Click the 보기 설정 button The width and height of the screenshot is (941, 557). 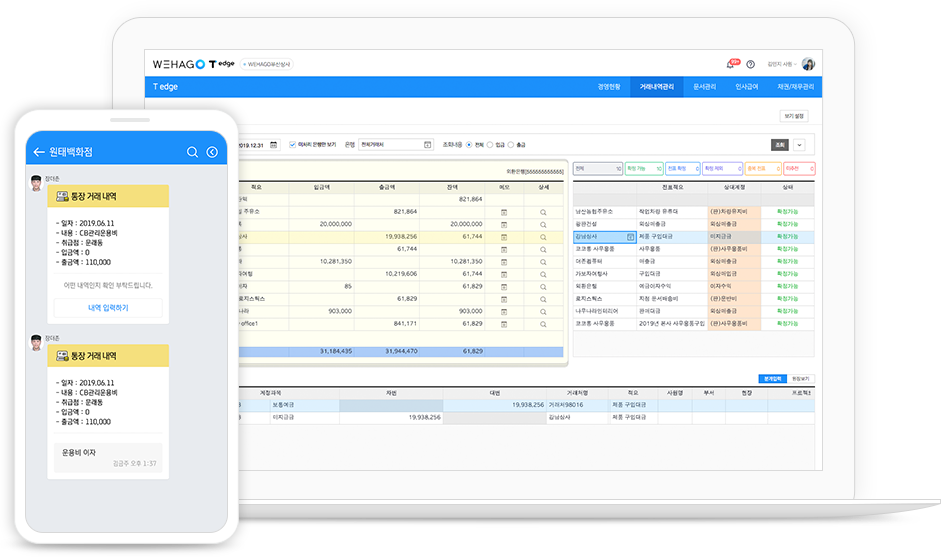point(793,116)
